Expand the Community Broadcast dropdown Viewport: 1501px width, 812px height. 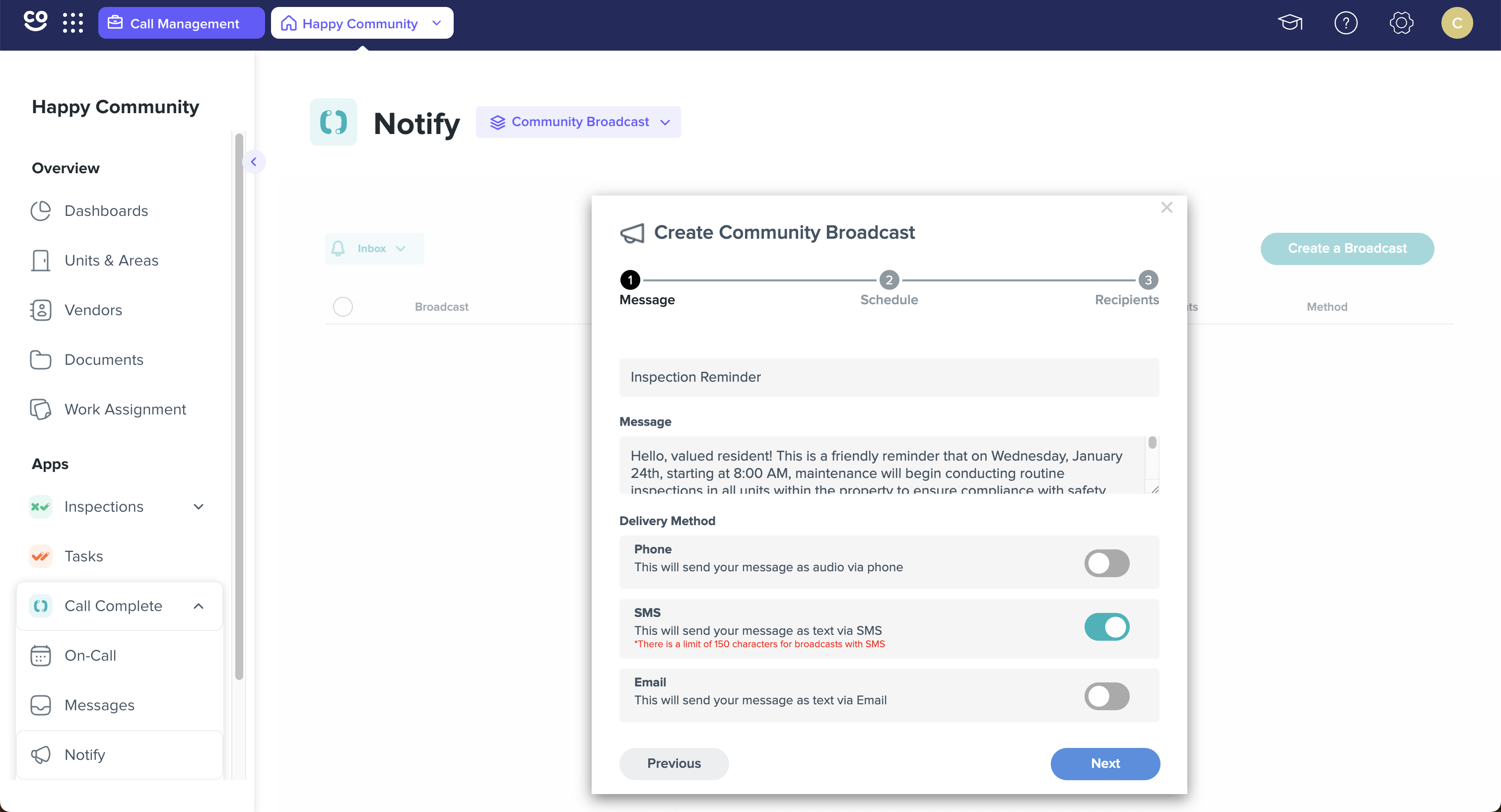(578, 122)
